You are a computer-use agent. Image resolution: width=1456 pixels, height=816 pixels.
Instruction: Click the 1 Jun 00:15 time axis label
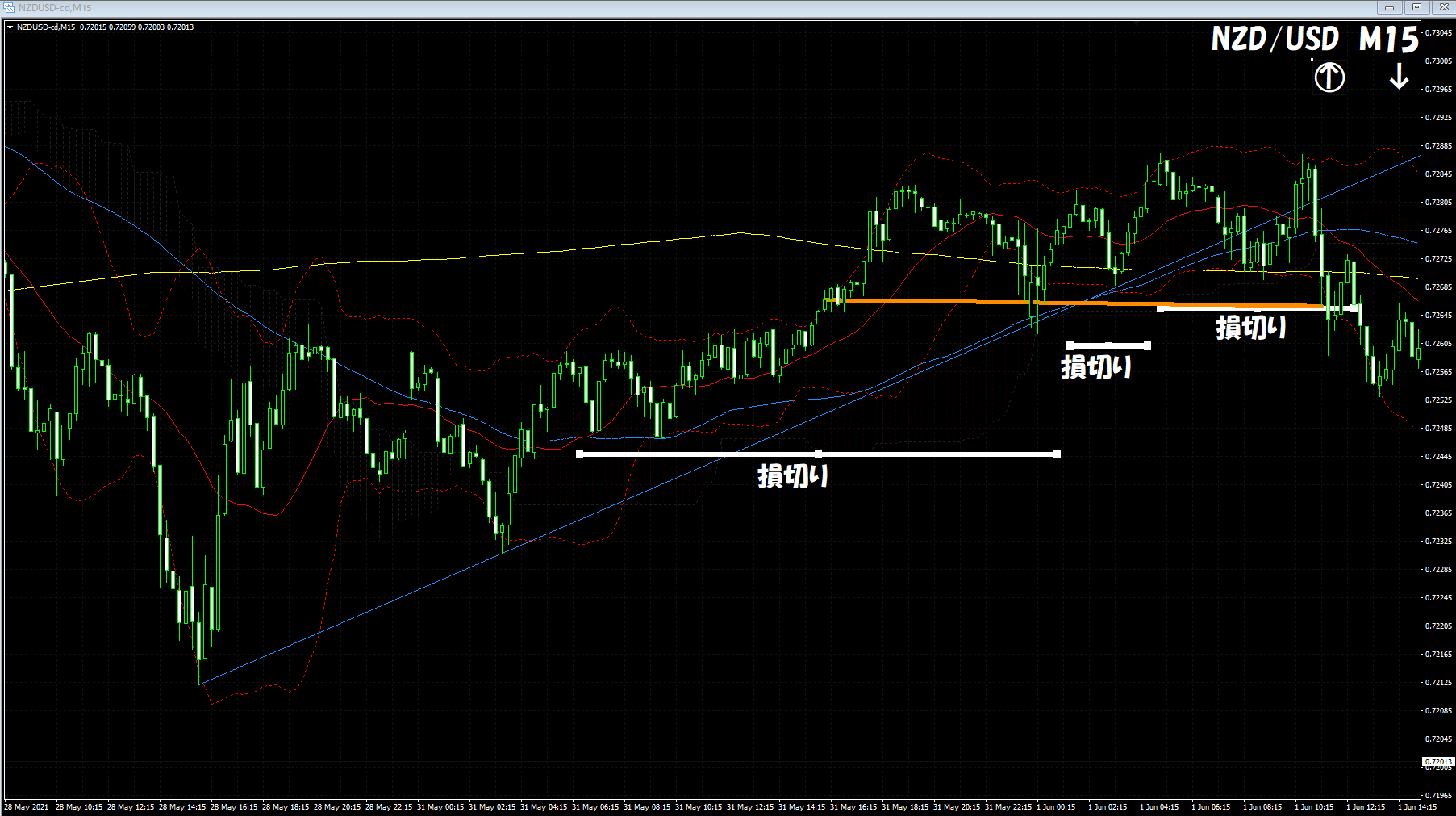[x=1056, y=807]
